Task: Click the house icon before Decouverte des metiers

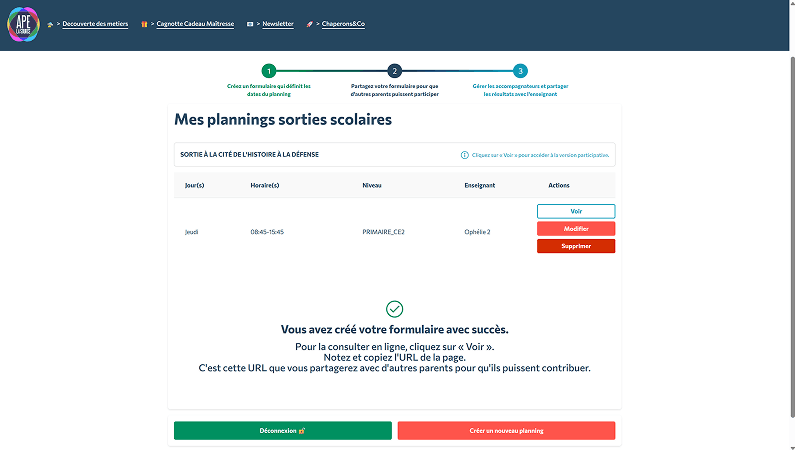Action: coord(50,24)
